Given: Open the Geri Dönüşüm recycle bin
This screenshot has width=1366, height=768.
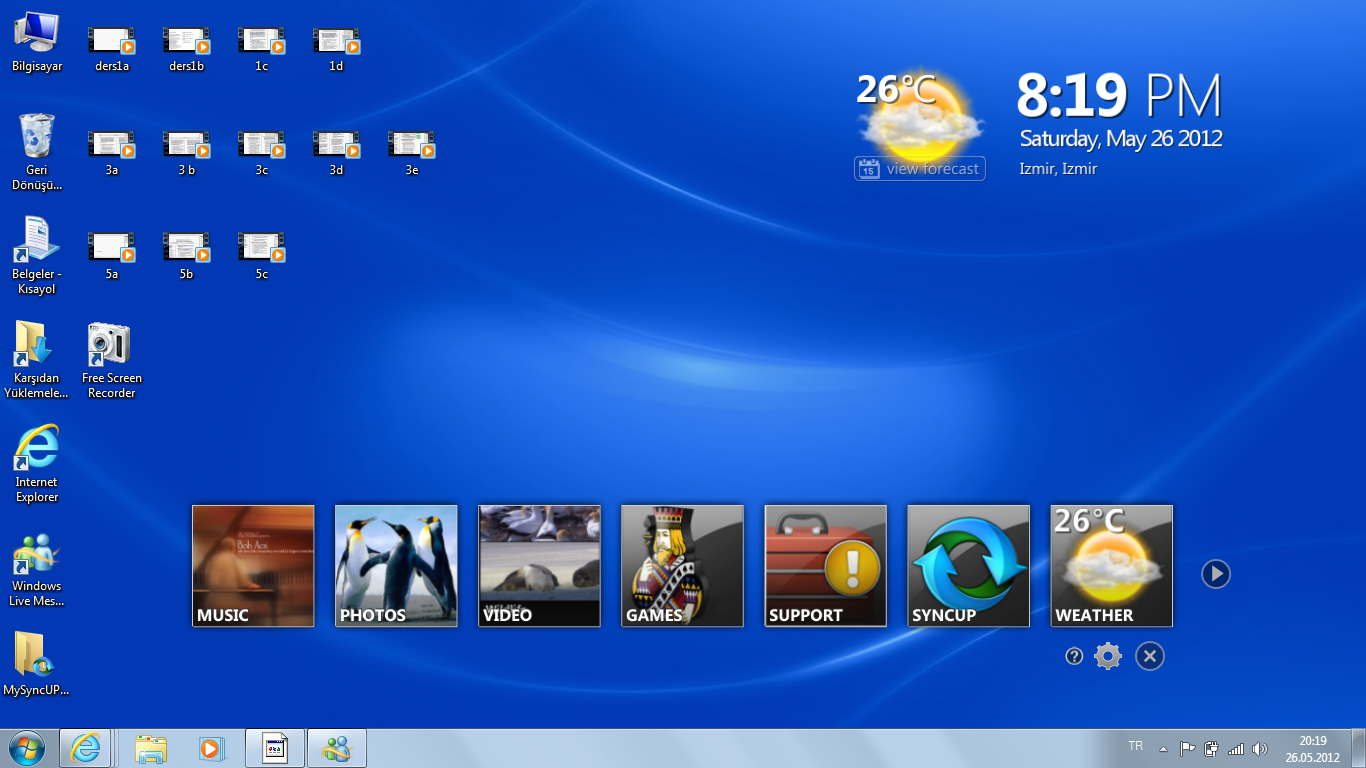Looking at the screenshot, I should (x=36, y=140).
